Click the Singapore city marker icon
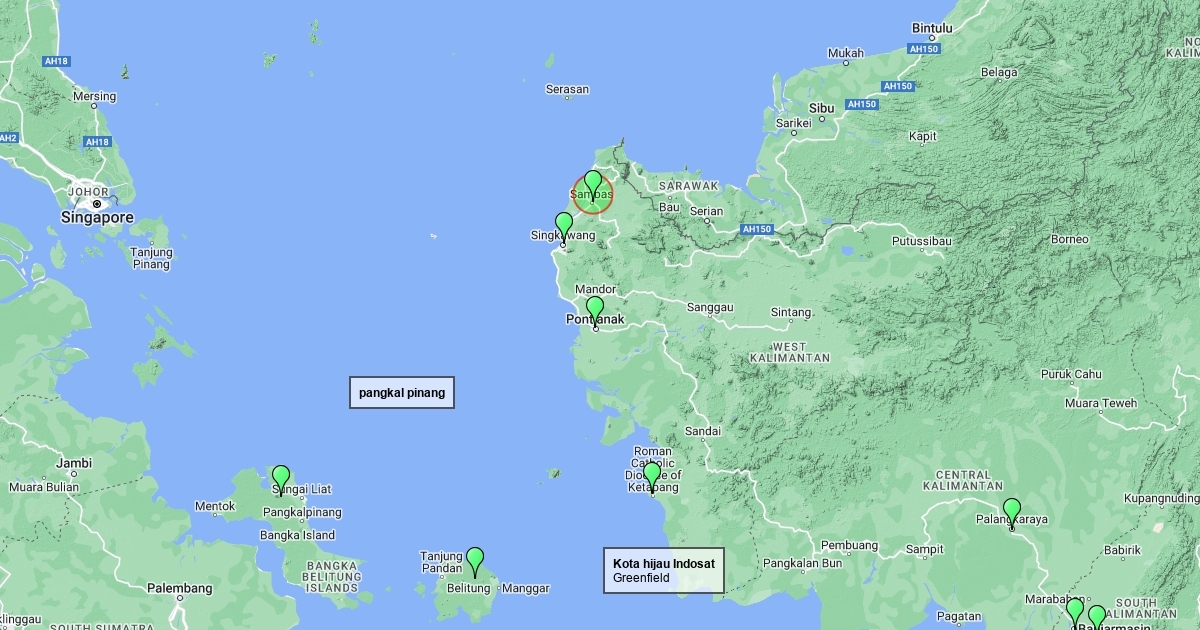1200x630 pixels. click(x=97, y=204)
